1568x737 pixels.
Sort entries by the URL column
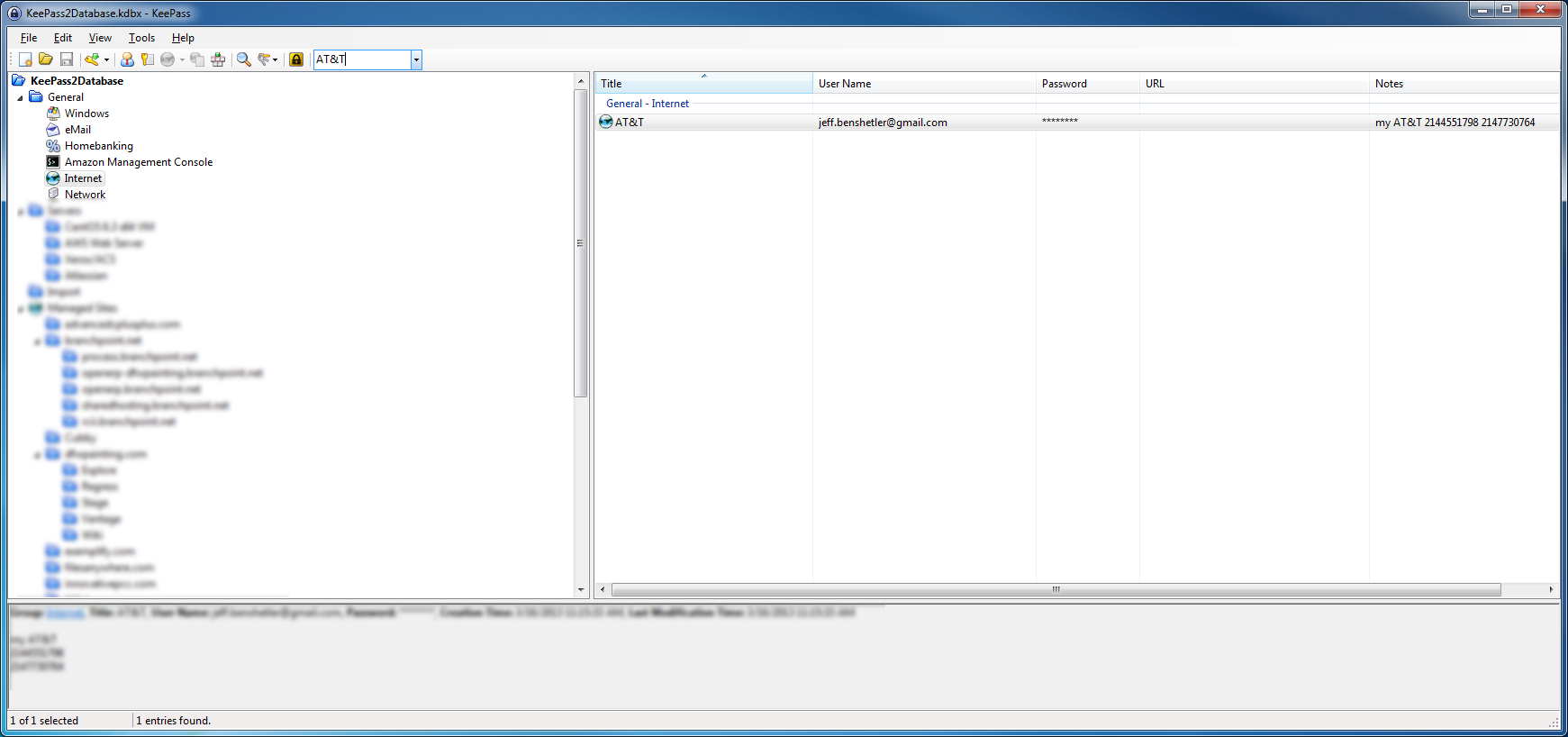[x=1255, y=84]
